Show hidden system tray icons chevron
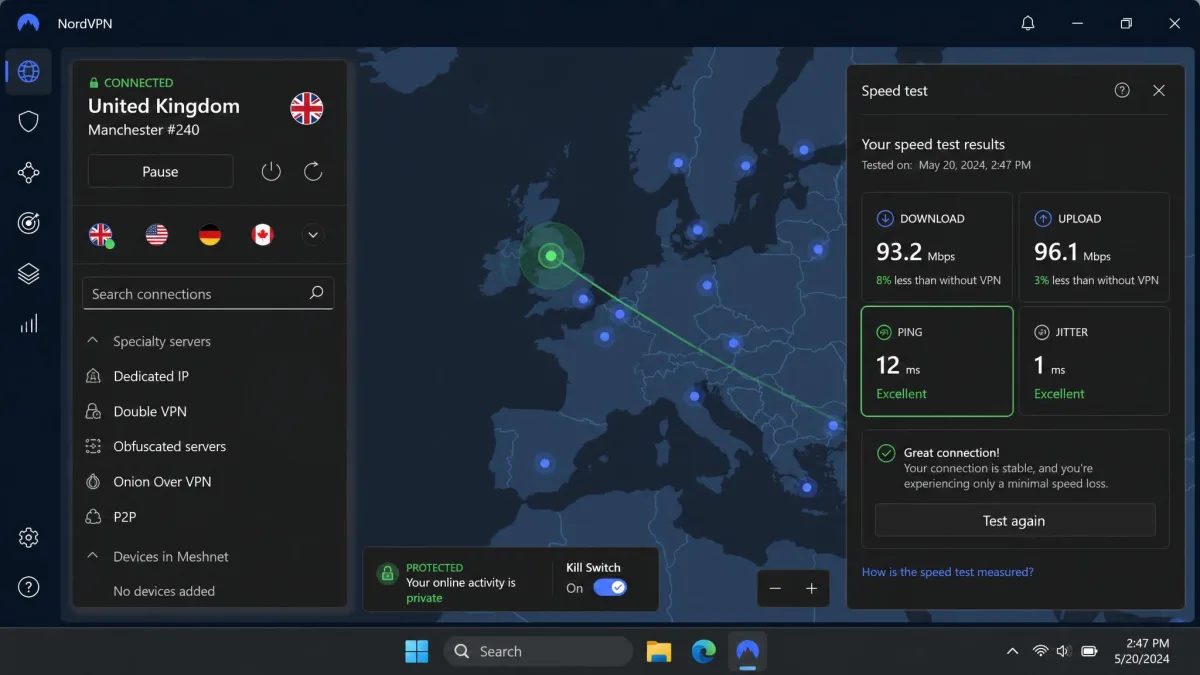The height and width of the screenshot is (675, 1200). 1012,651
